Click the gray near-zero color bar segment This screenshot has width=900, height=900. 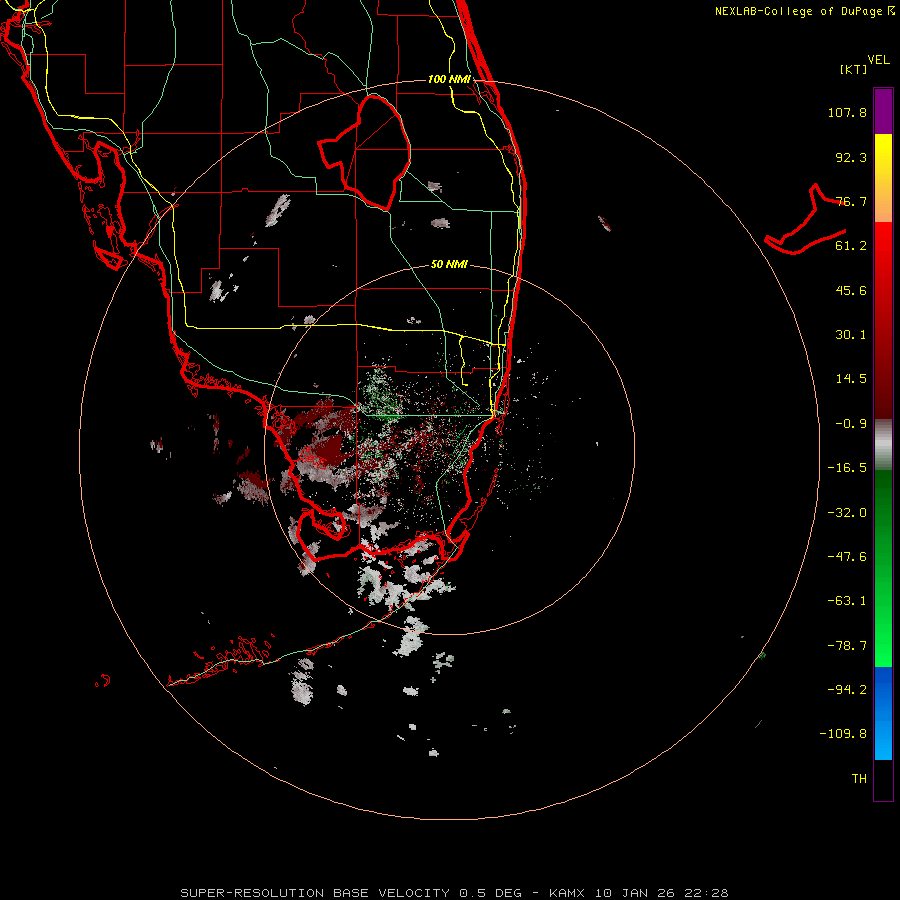pyautogui.click(x=883, y=444)
